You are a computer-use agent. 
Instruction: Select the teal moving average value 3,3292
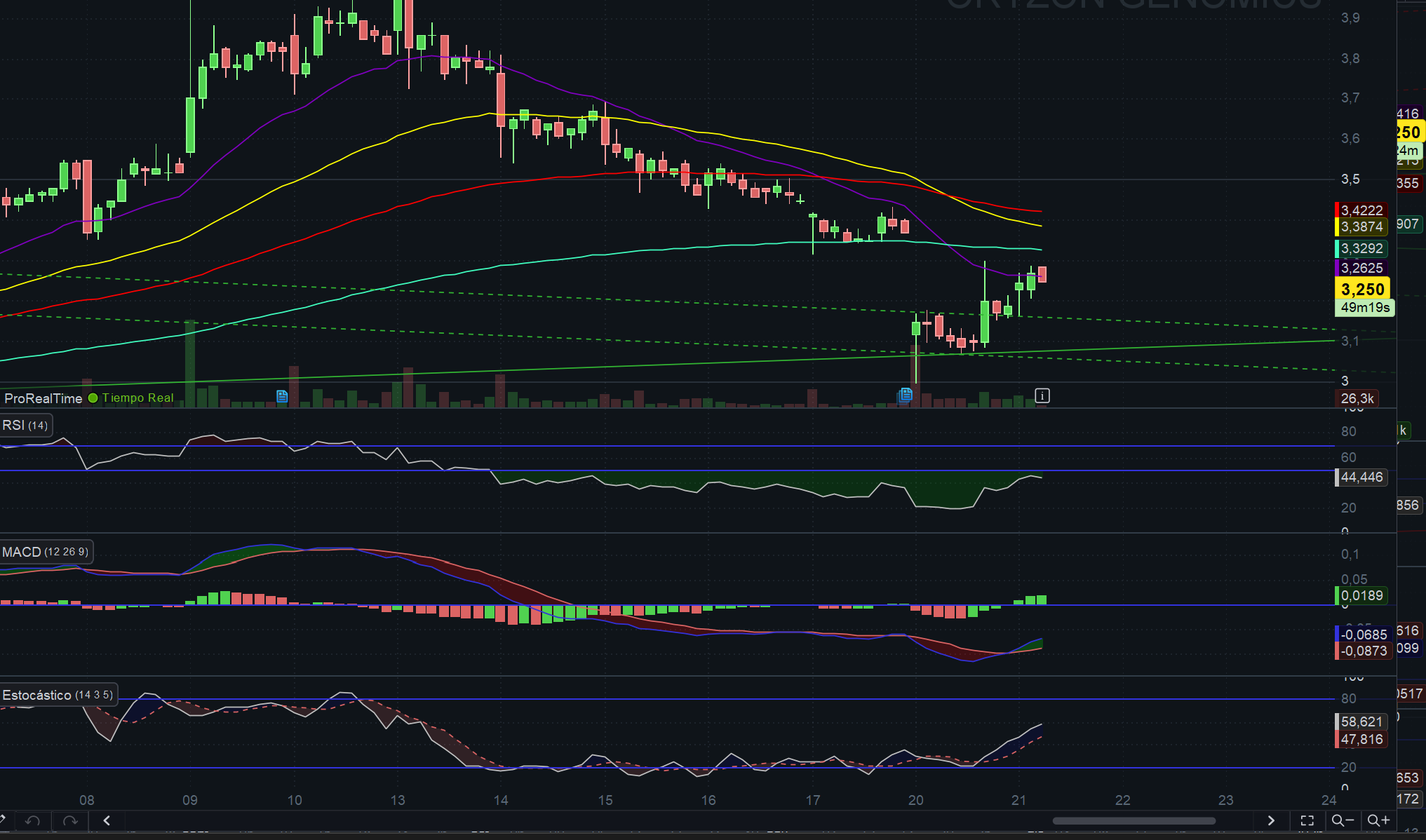(1361, 248)
